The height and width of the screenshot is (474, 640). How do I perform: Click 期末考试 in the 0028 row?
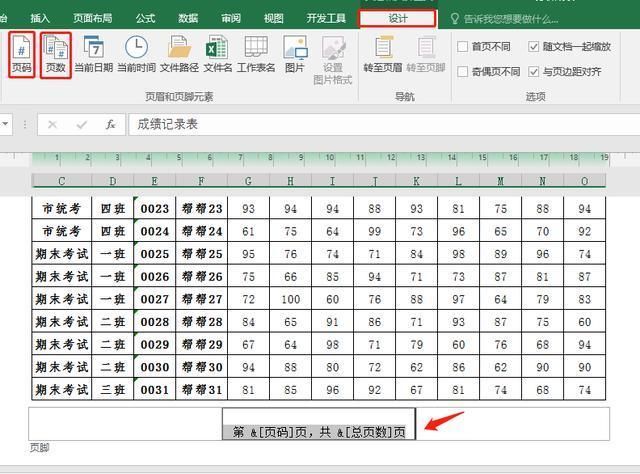62,322
